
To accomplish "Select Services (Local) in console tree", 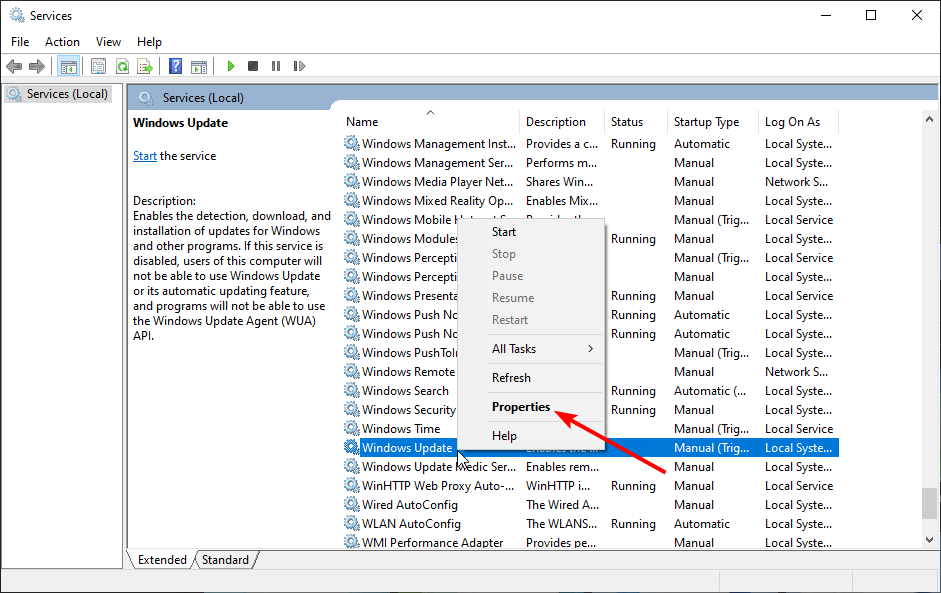I will coord(58,94).
